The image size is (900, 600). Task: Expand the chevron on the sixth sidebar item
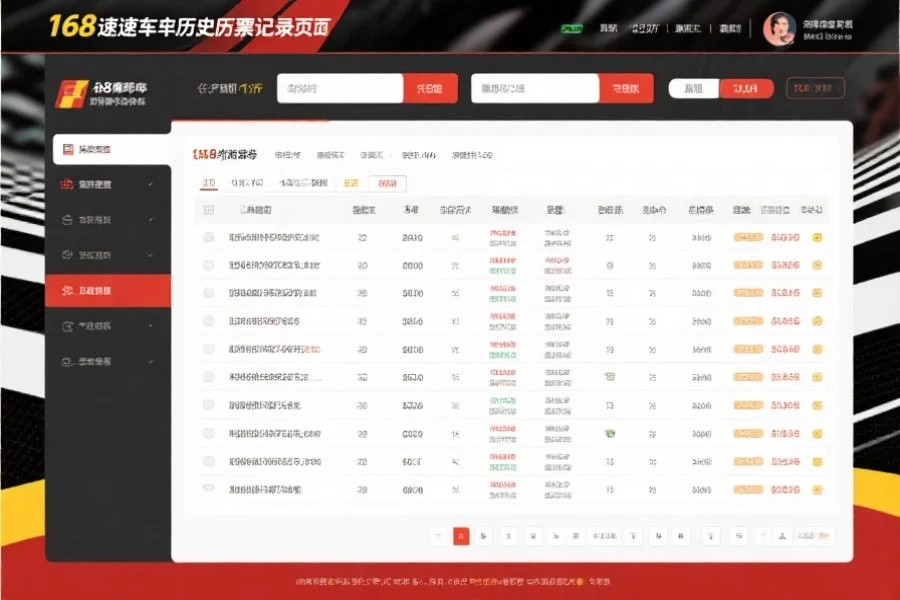click(150, 326)
